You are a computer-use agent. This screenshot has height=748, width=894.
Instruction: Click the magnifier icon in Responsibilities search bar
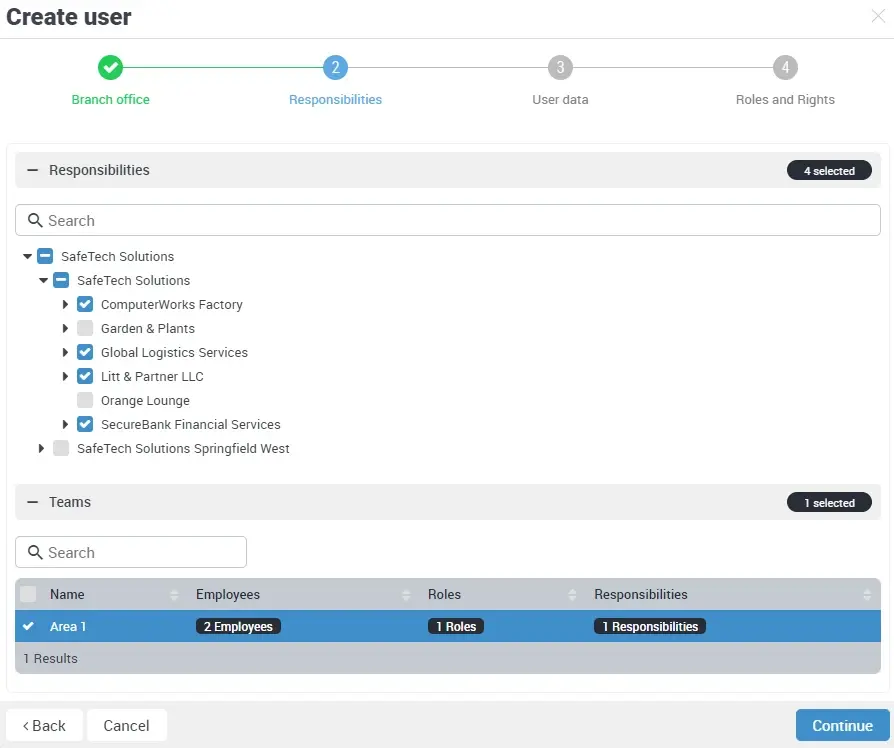(36, 220)
